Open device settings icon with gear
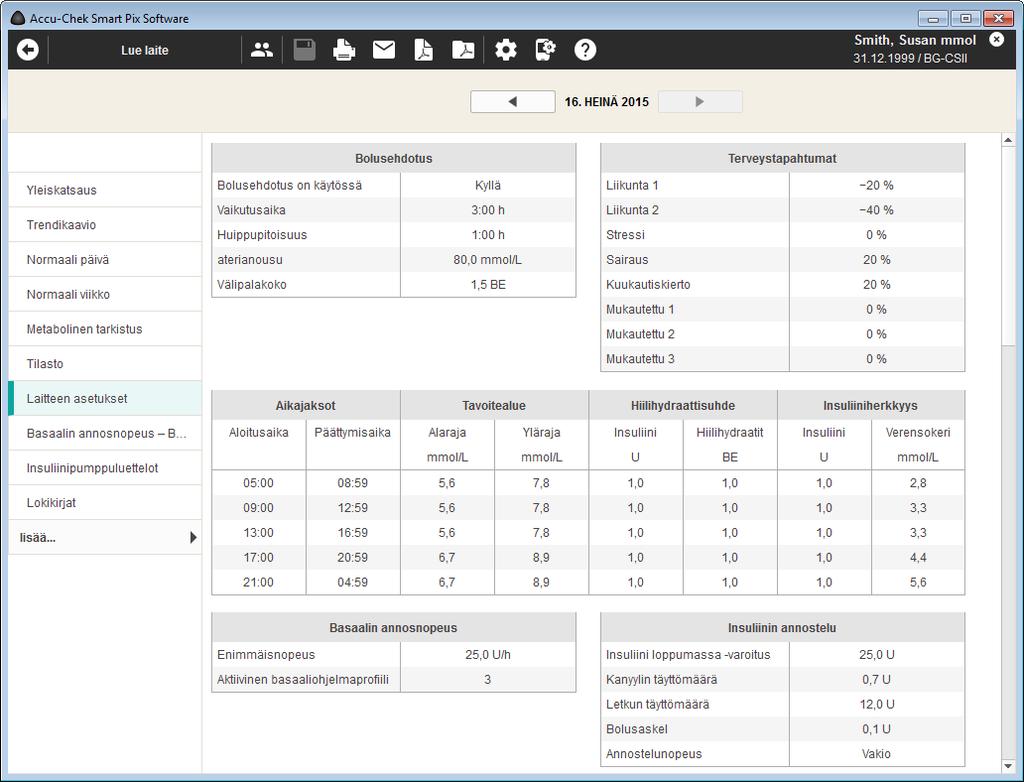 coord(545,50)
